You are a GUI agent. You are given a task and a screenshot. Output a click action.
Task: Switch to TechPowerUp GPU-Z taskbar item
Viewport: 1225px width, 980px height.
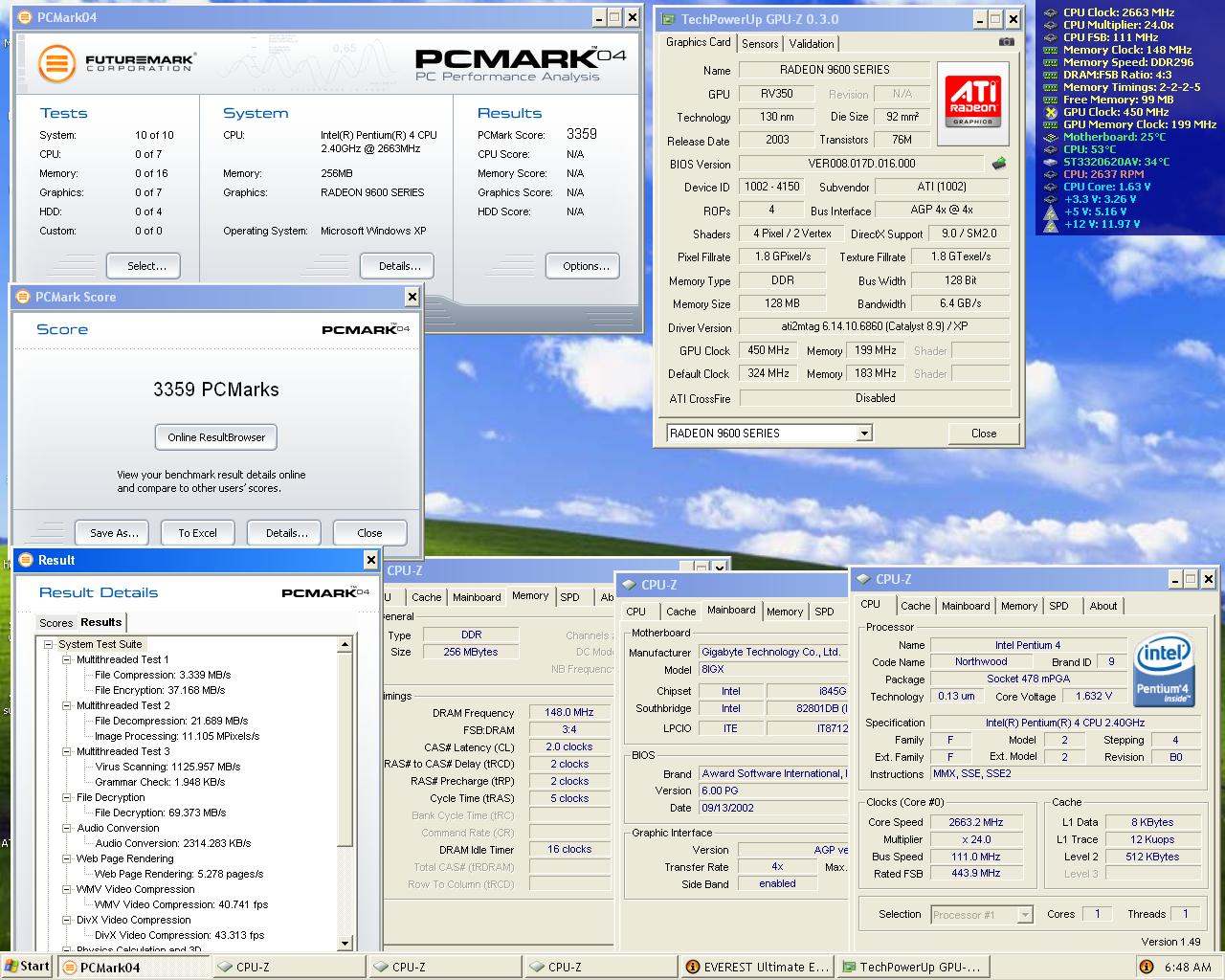912,967
